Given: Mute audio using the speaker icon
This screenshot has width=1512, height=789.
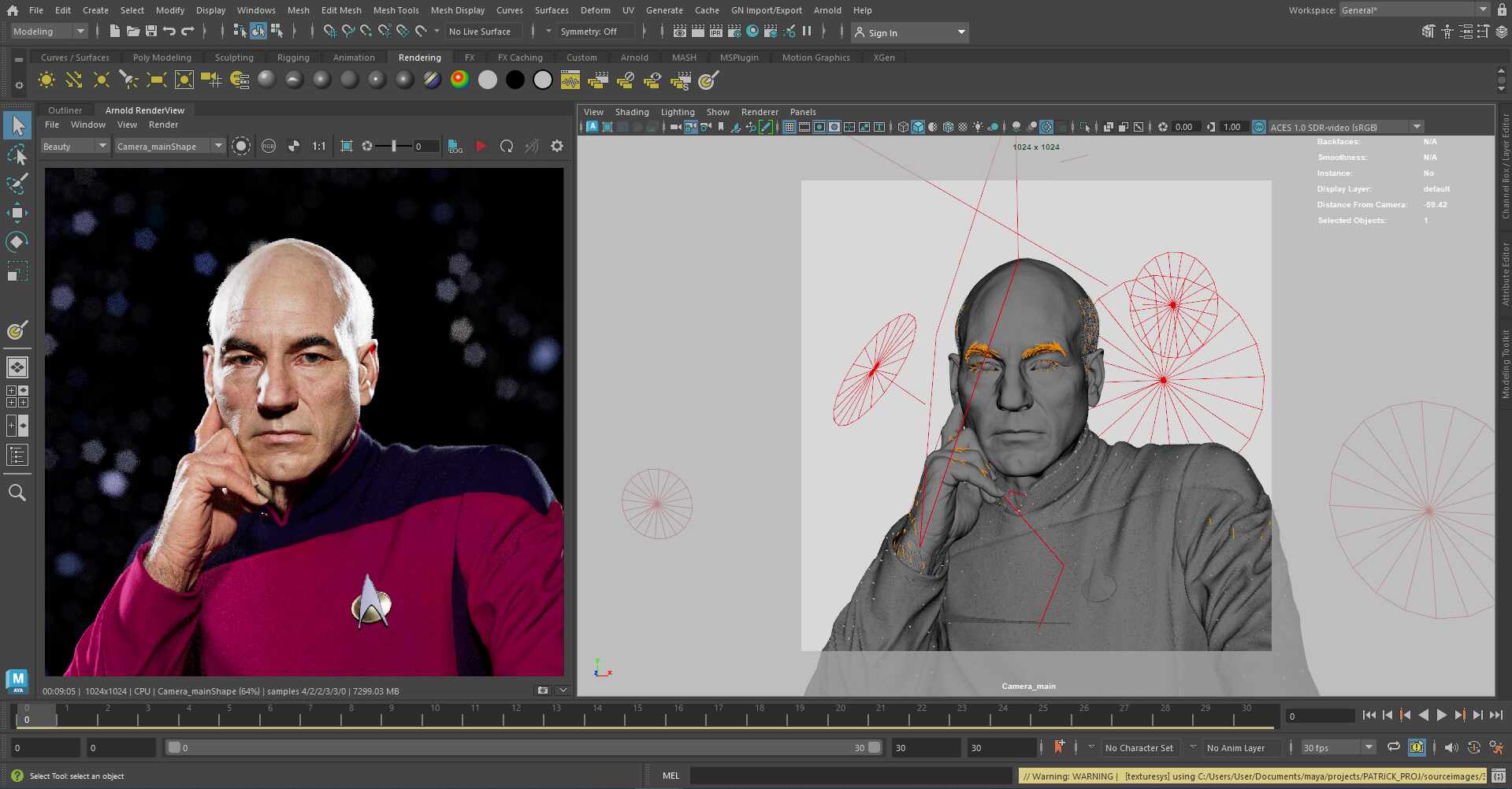Looking at the screenshot, I should 1453,747.
